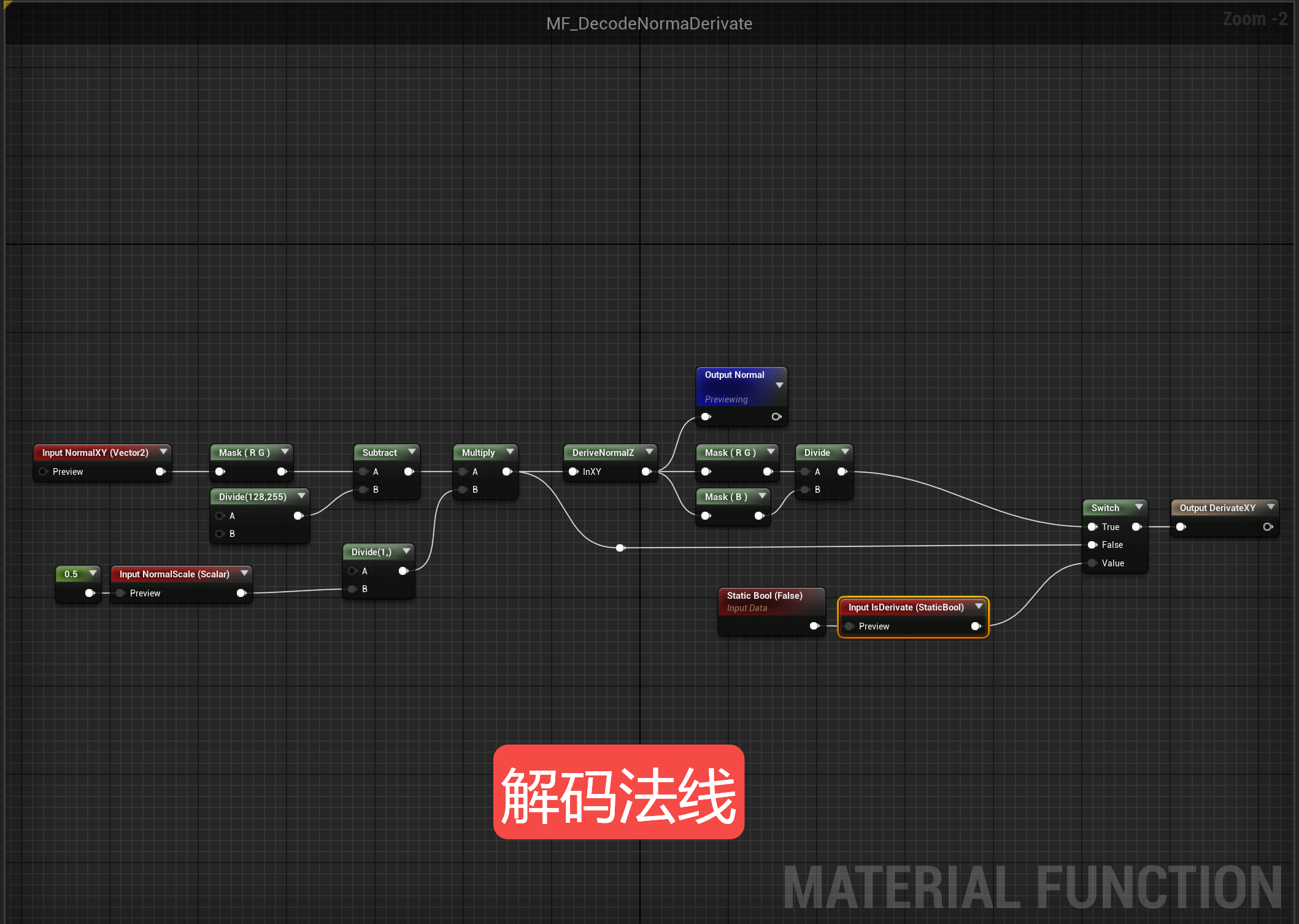Screen dimensions: 1299x924
Task: Select the DeriveNormalZ node by its title
Action: coord(603,453)
